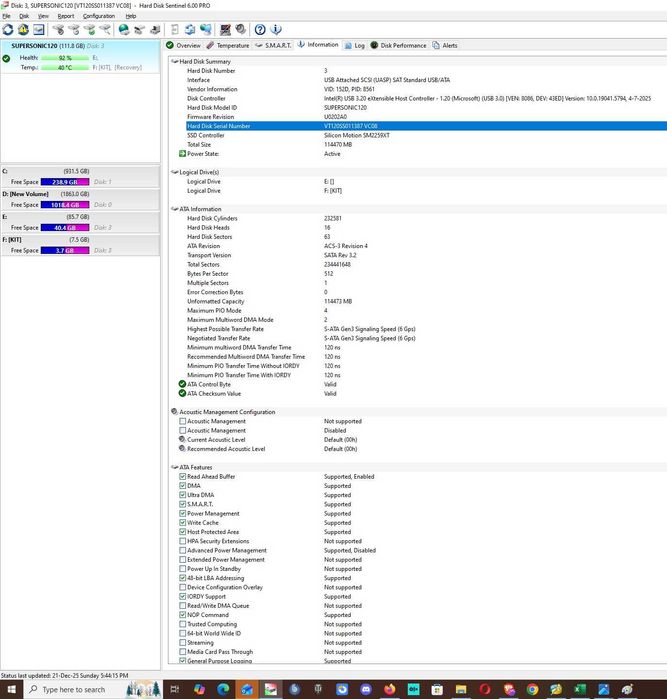Click the Temp 40 °C progress bar
The height and width of the screenshot is (699, 667).
point(65,67)
